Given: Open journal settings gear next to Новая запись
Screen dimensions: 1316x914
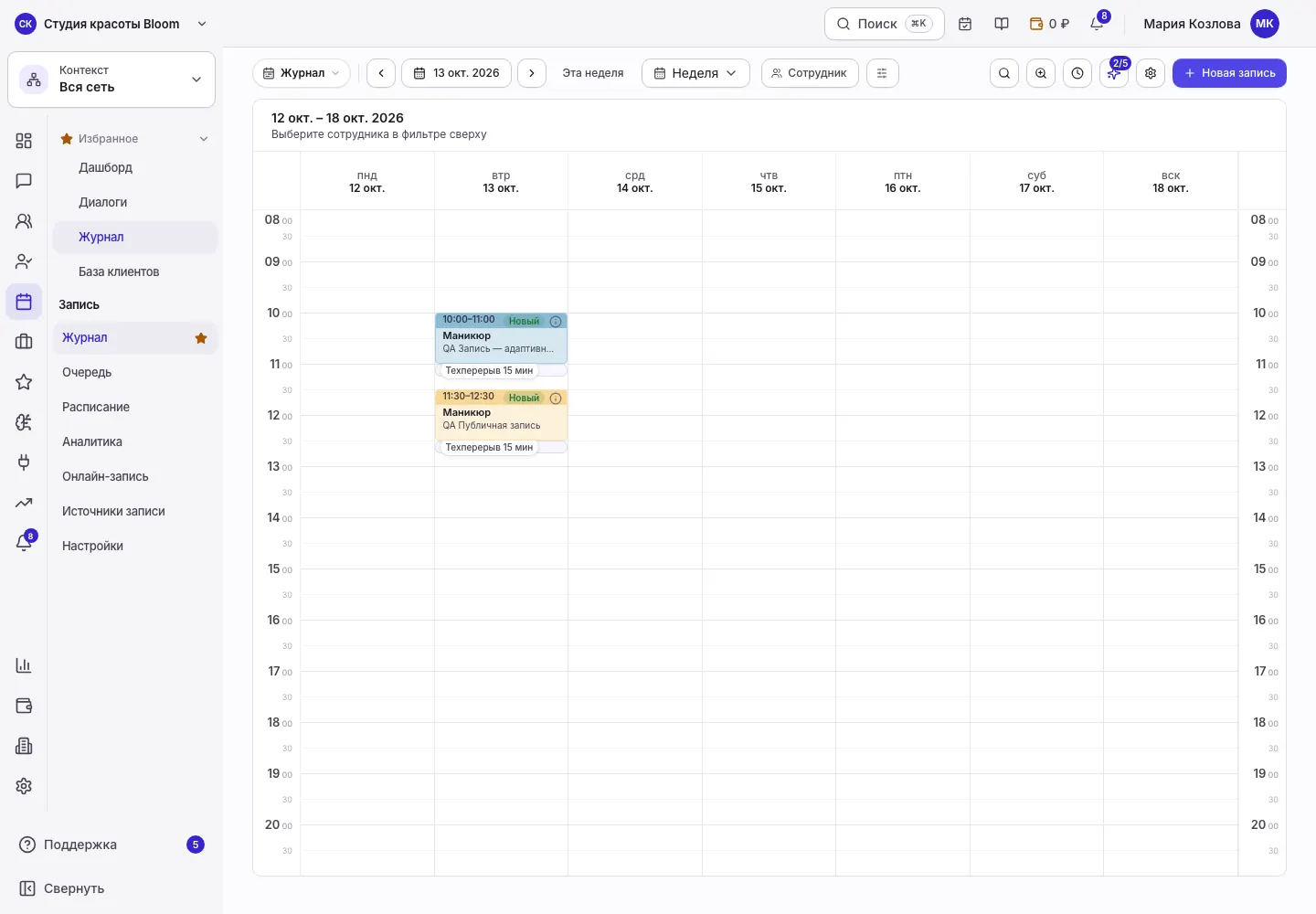Looking at the screenshot, I should (x=1151, y=73).
